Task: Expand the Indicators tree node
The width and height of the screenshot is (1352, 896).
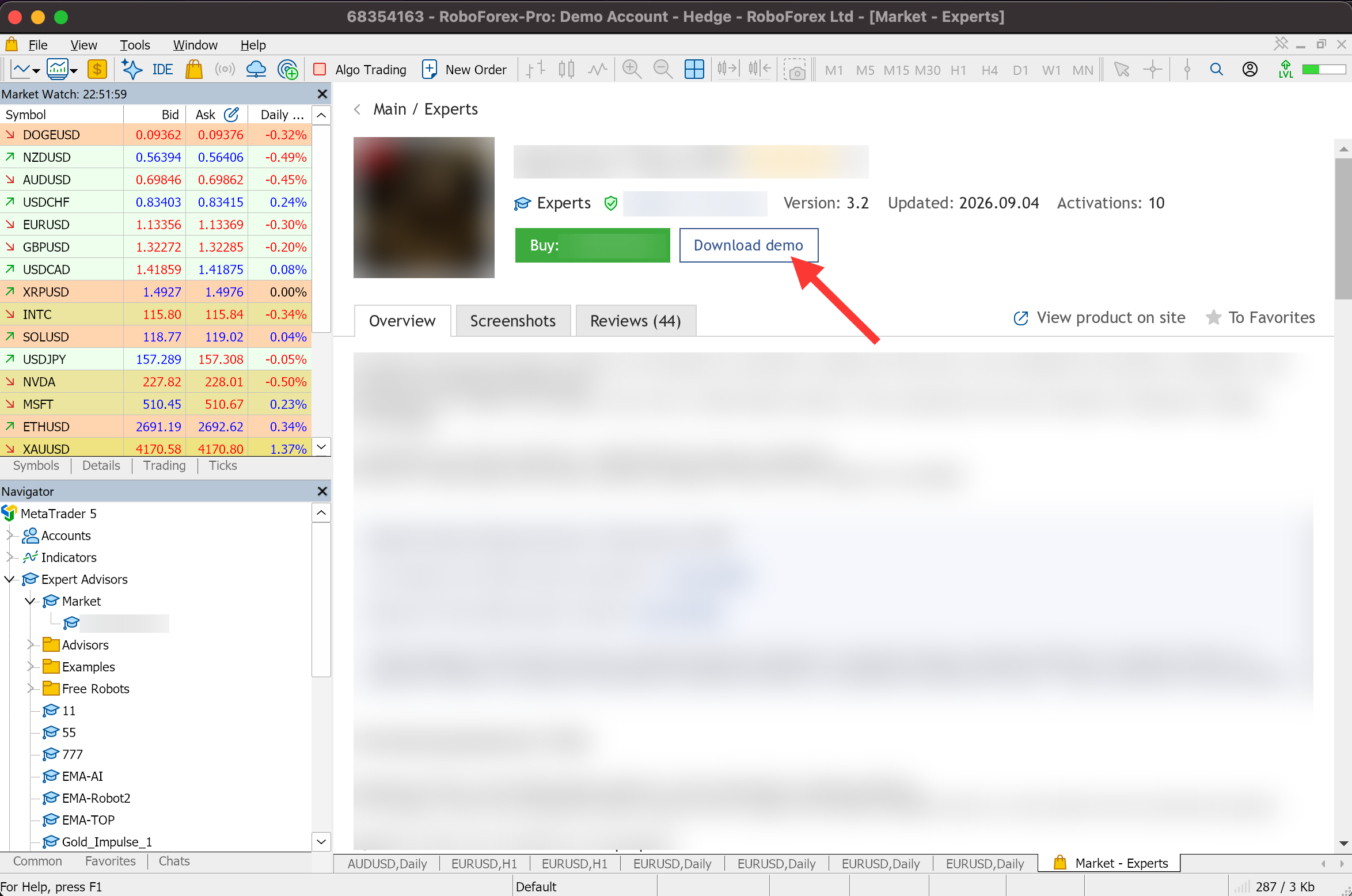Action: tap(9, 557)
